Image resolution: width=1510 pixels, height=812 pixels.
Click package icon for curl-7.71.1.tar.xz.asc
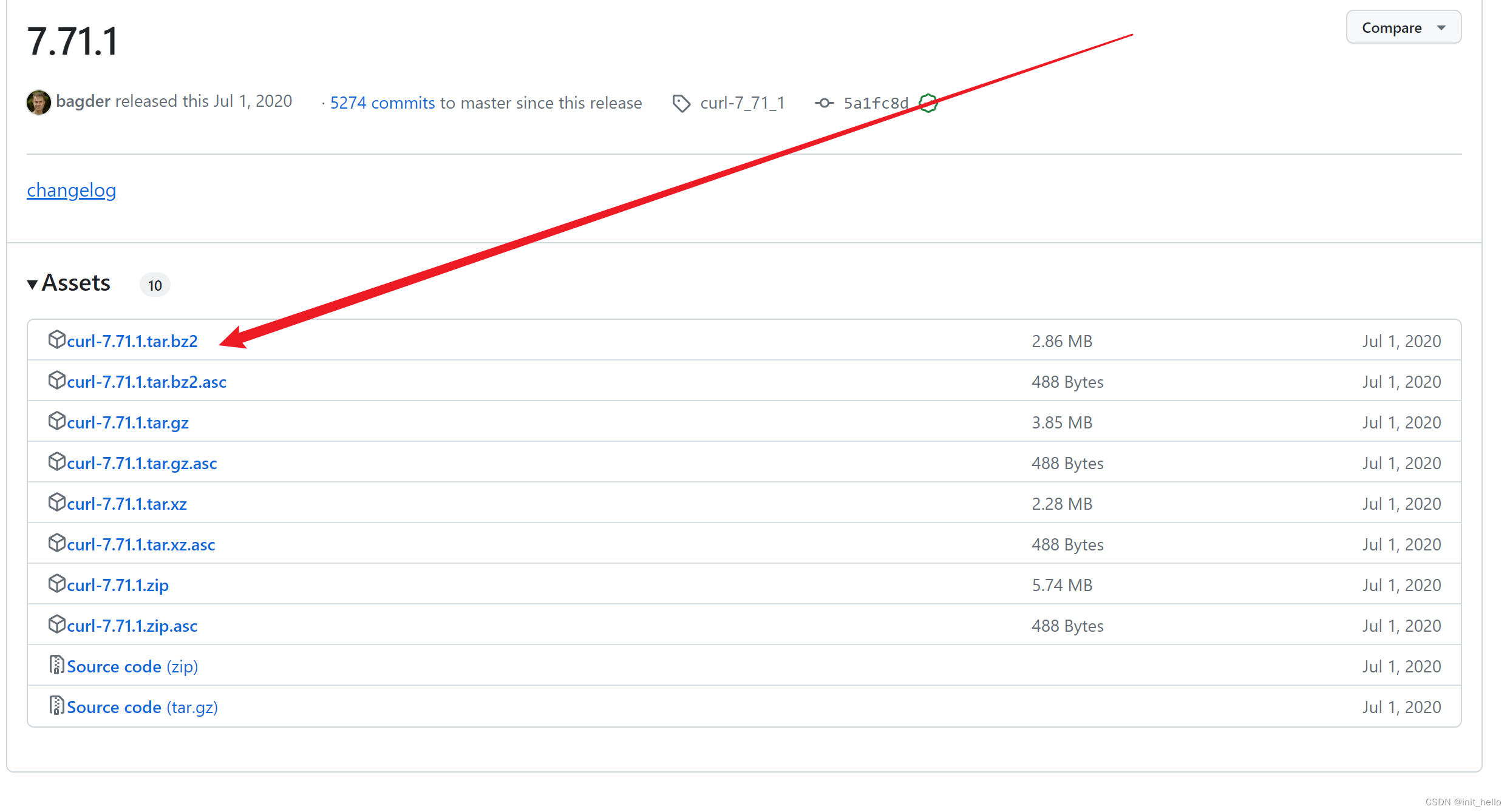(56, 543)
